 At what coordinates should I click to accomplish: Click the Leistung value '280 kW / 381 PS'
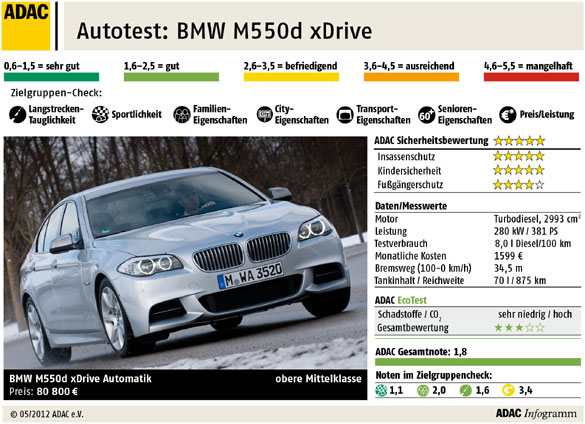click(526, 231)
